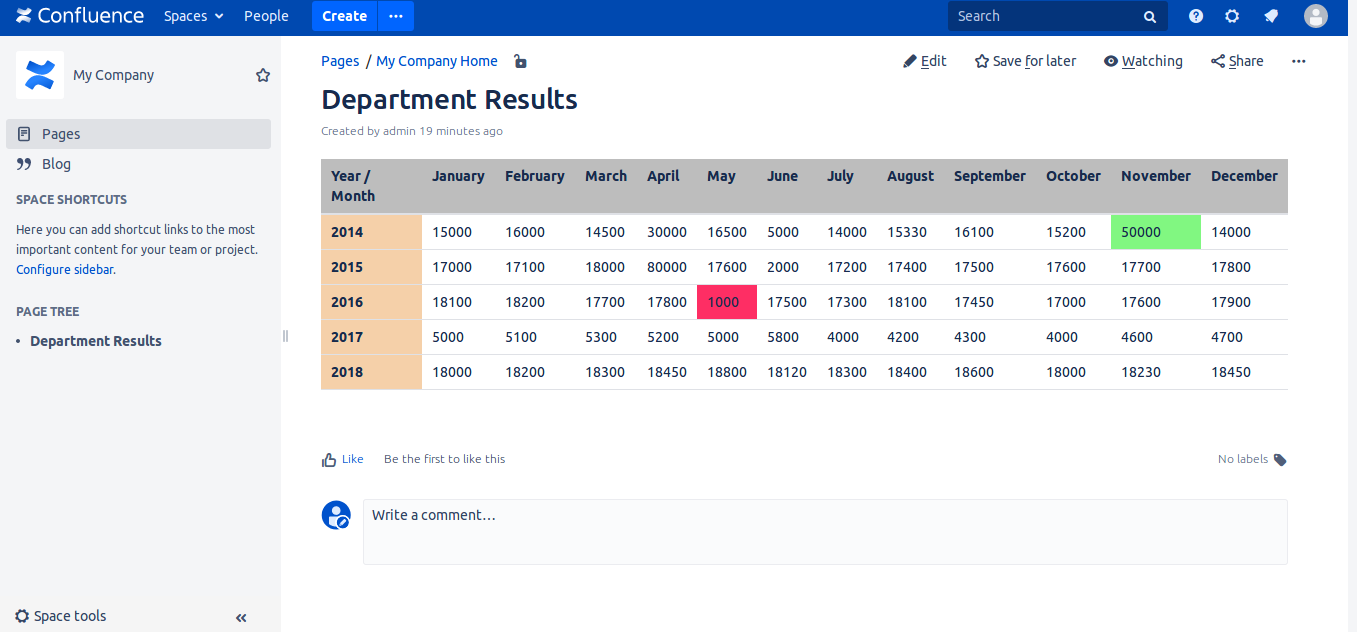Toggle Watching for this page
The image size is (1357, 632).
tap(1143, 61)
